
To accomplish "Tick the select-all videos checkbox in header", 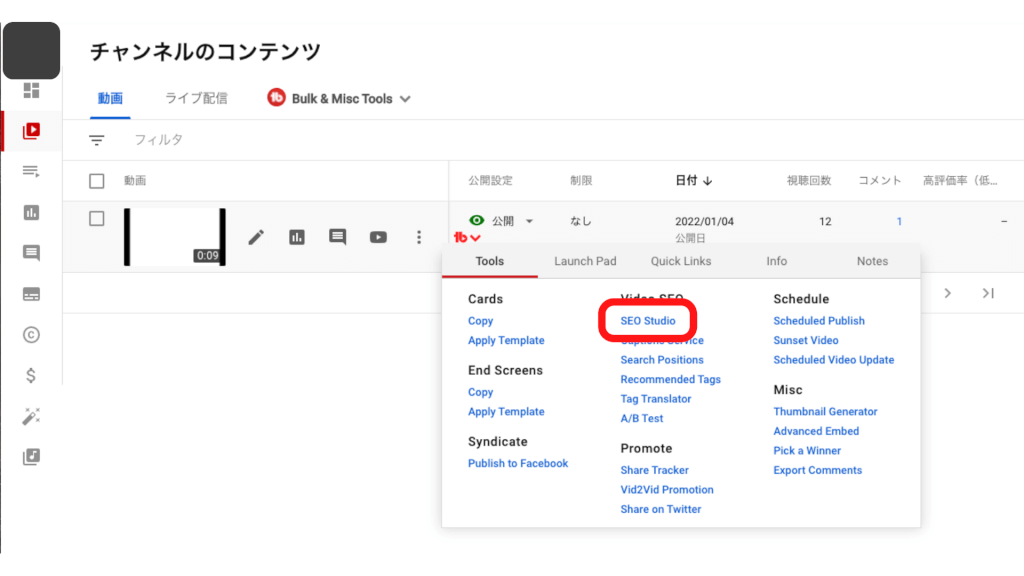I will click(97, 181).
